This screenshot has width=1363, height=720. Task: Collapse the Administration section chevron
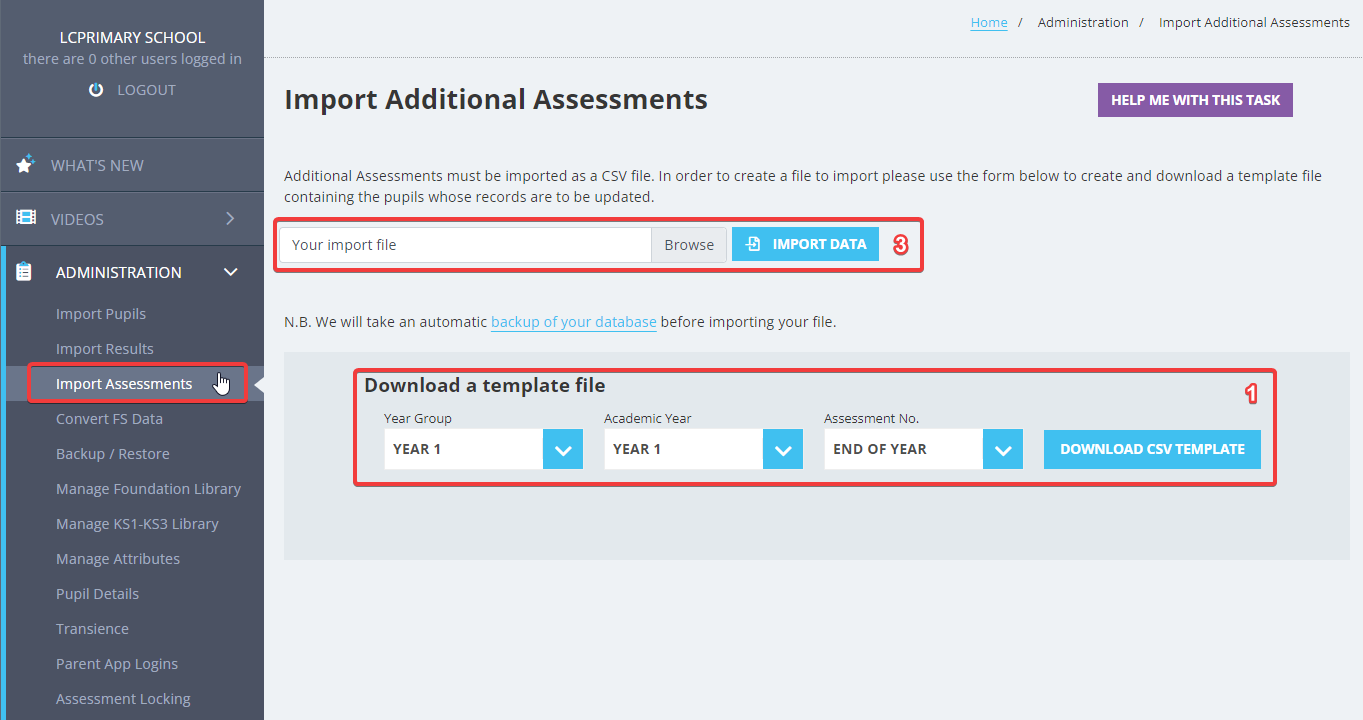click(x=231, y=272)
